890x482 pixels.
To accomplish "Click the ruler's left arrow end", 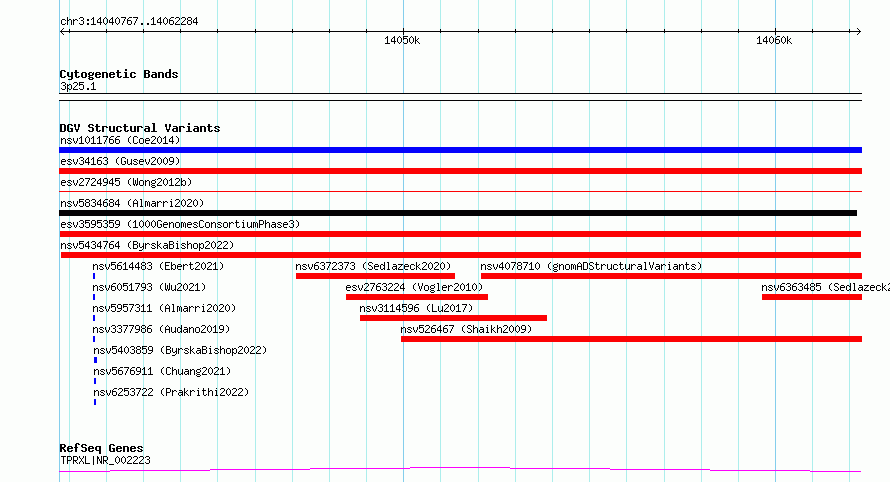I will [x=62, y=32].
